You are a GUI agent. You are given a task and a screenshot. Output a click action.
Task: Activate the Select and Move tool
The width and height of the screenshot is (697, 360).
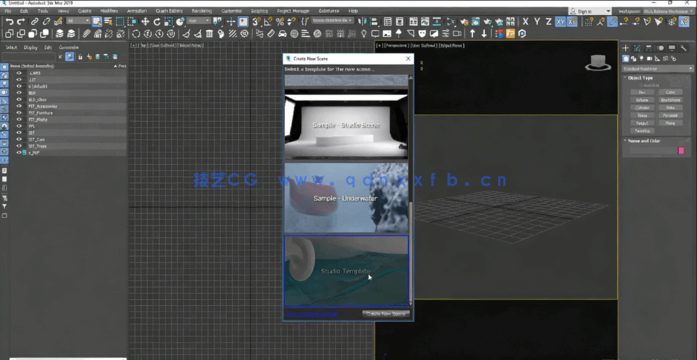tap(145, 21)
